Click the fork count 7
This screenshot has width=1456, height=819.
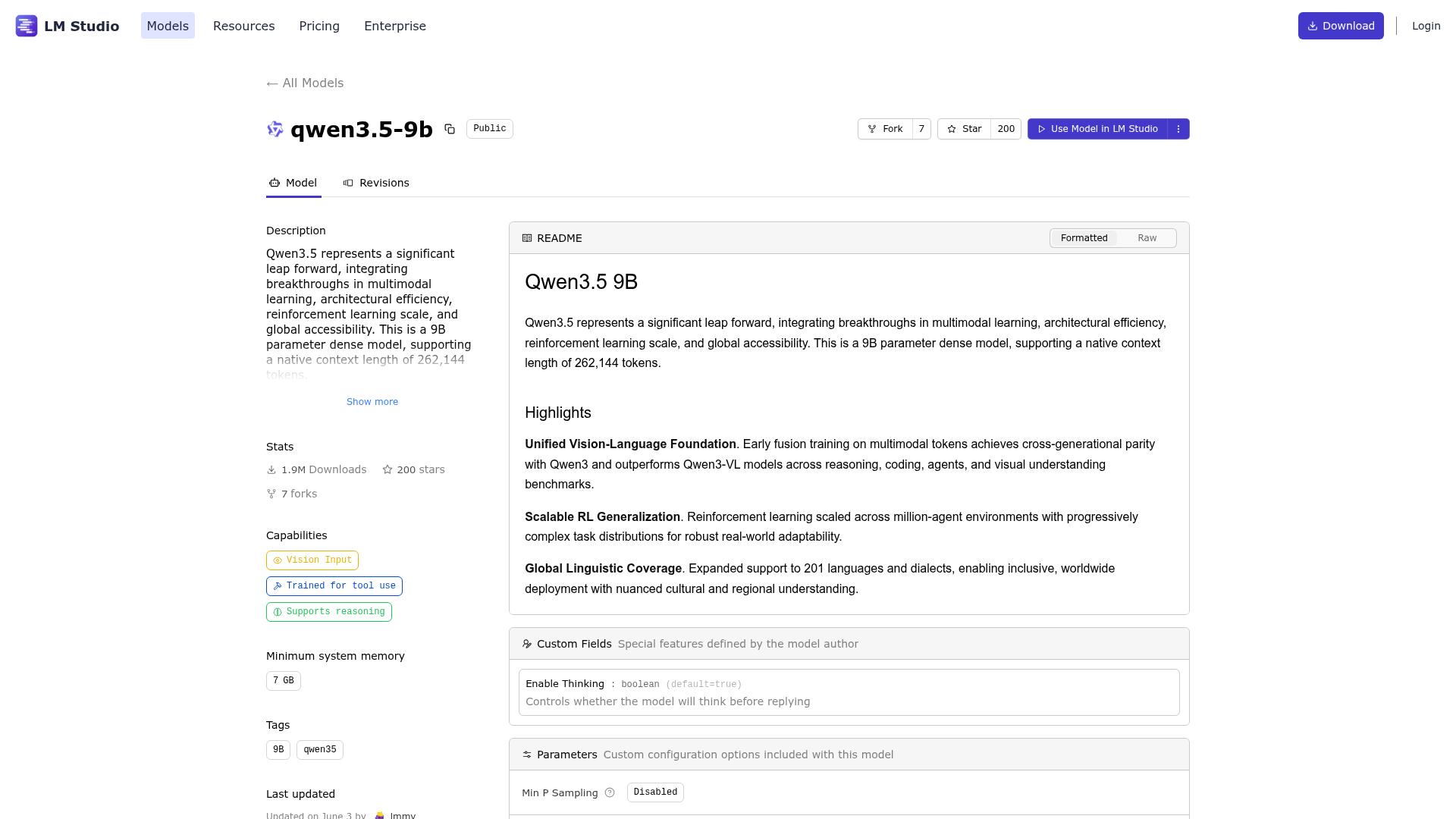pos(921,129)
